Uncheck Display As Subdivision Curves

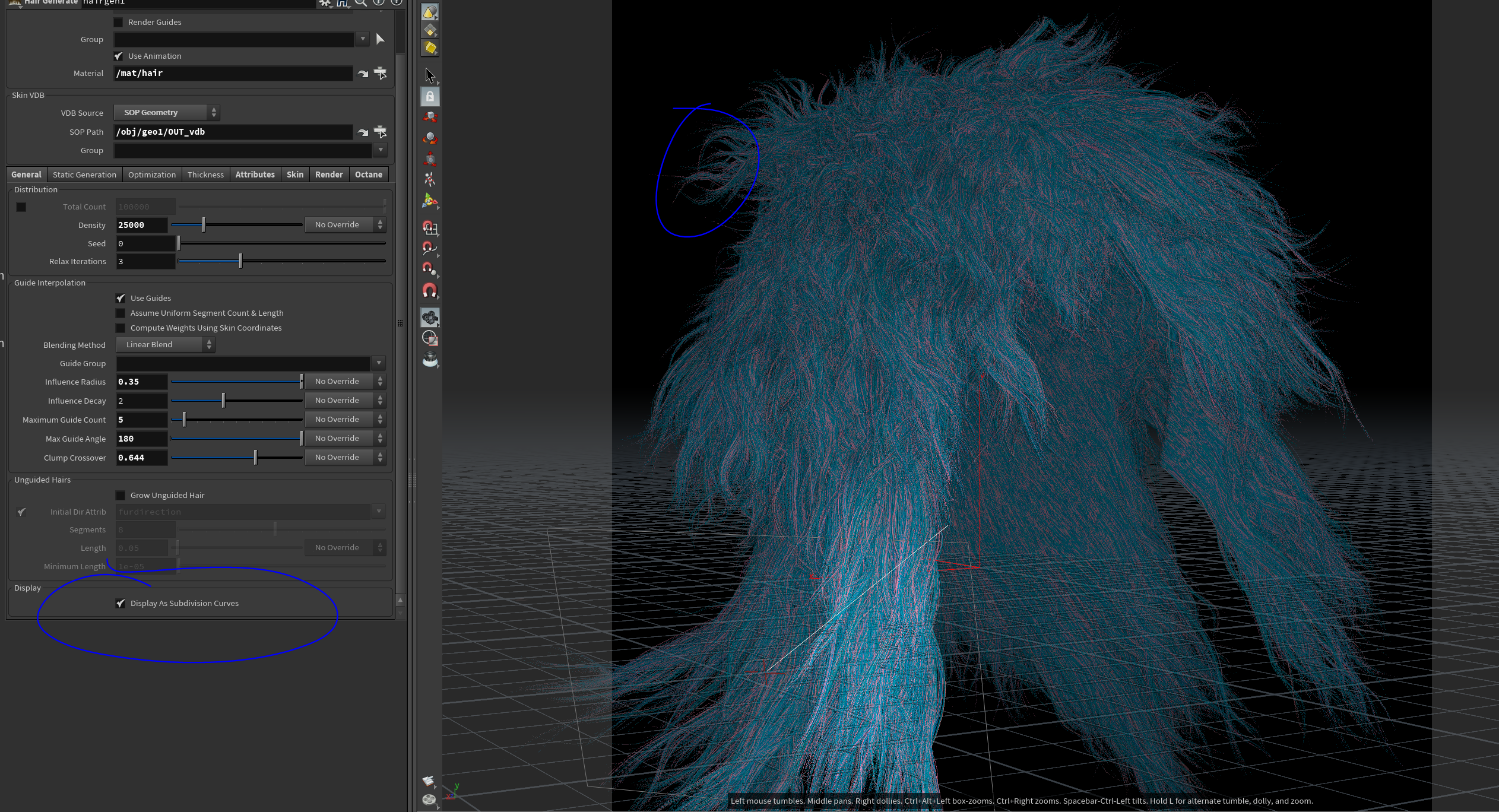click(x=121, y=603)
